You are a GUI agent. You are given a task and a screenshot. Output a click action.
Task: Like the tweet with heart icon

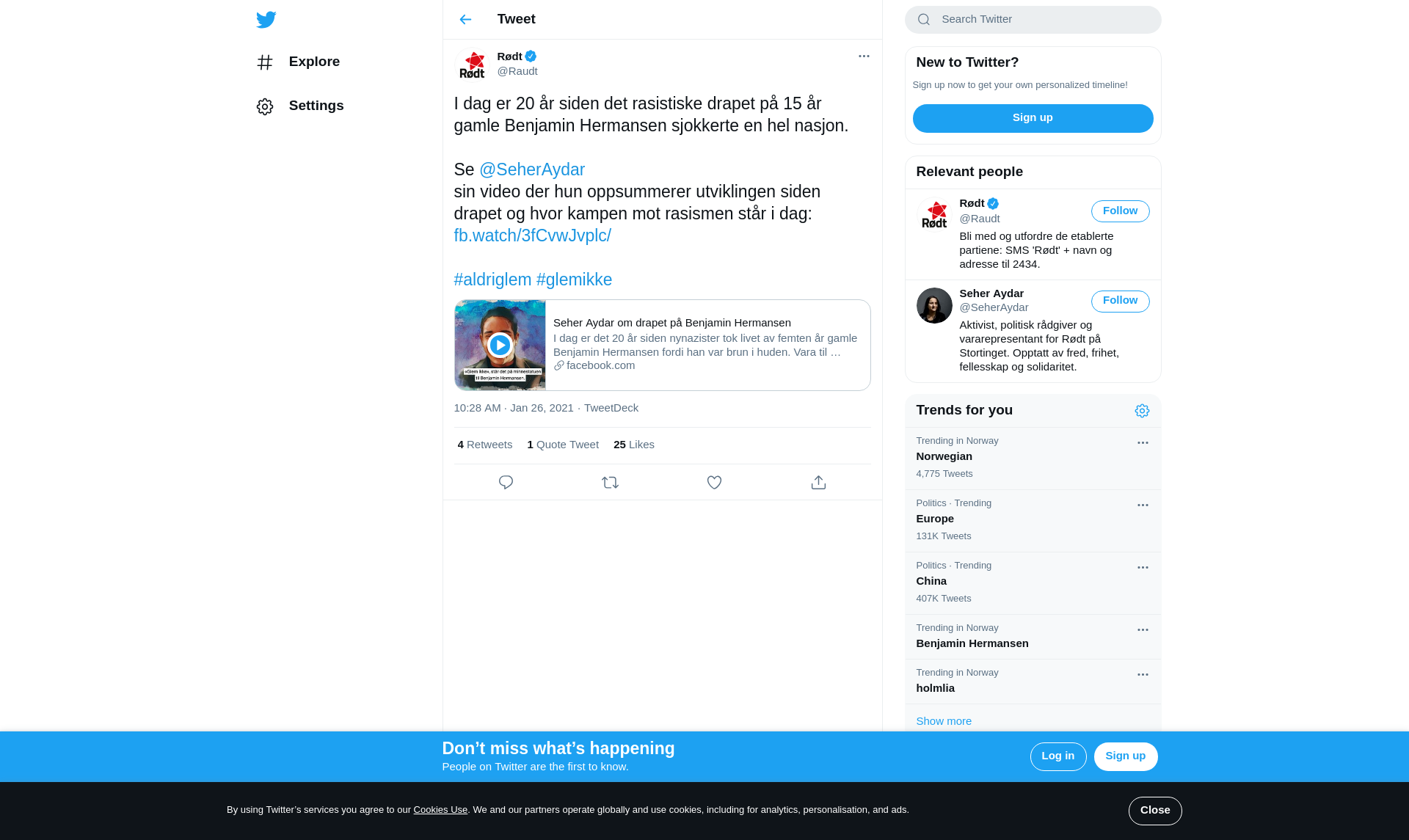(714, 483)
